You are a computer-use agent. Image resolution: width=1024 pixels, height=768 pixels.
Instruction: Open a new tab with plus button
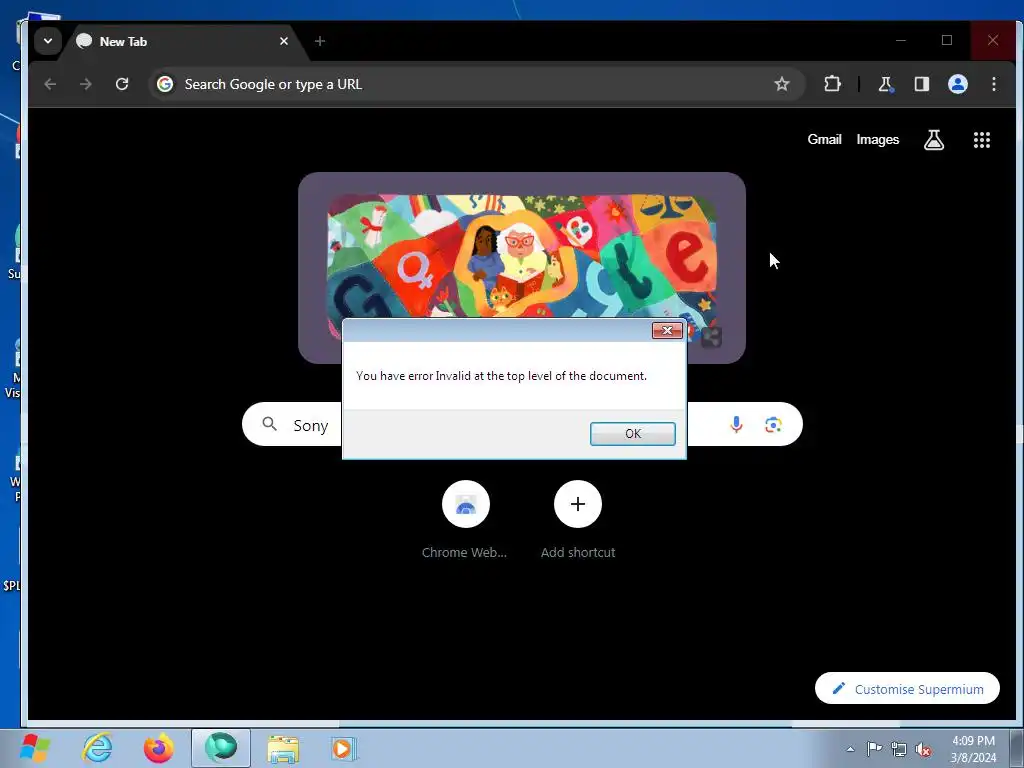pos(319,41)
